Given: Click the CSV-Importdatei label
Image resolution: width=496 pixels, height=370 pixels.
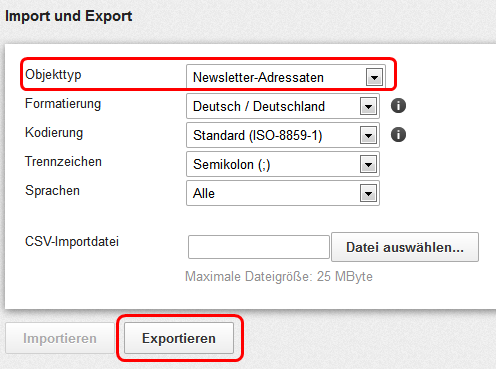Looking at the screenshot, I should point(72,242).
